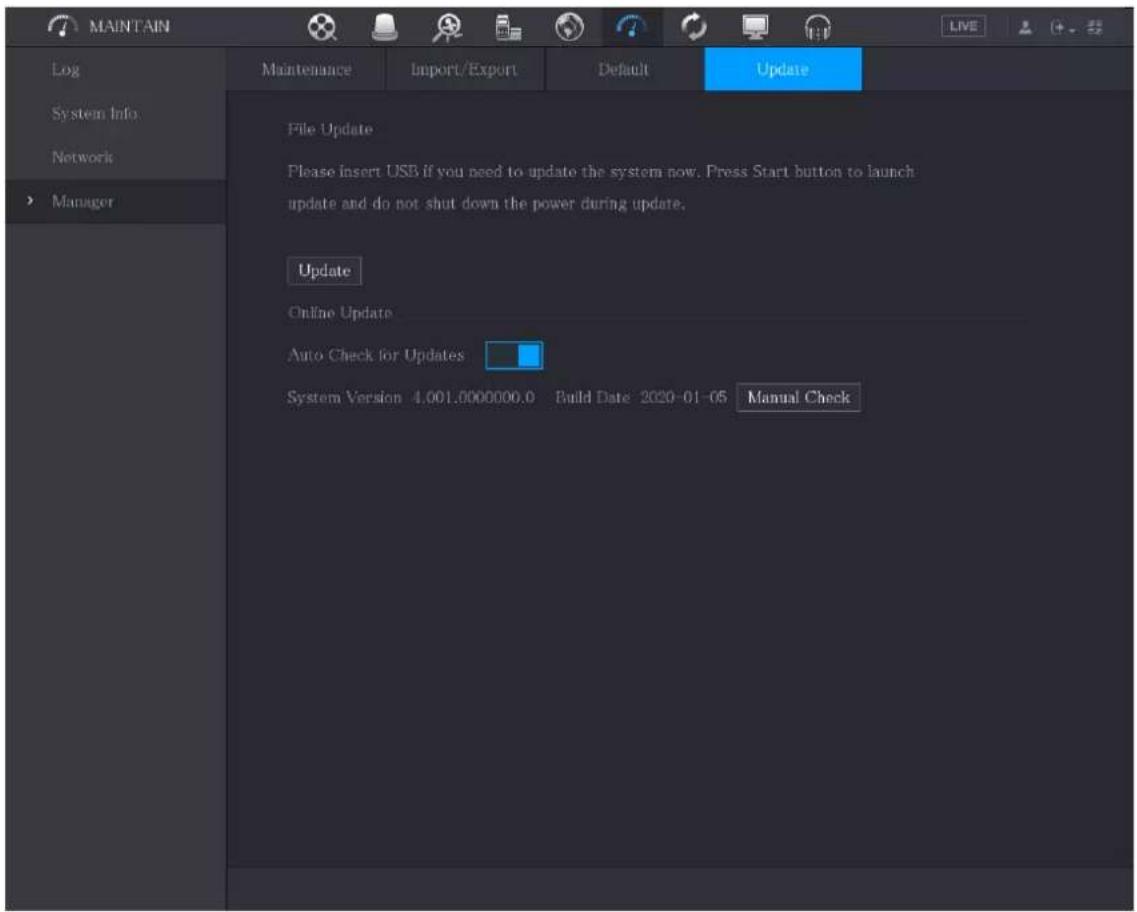
Task: Select the Update tab
Action: 783,70
